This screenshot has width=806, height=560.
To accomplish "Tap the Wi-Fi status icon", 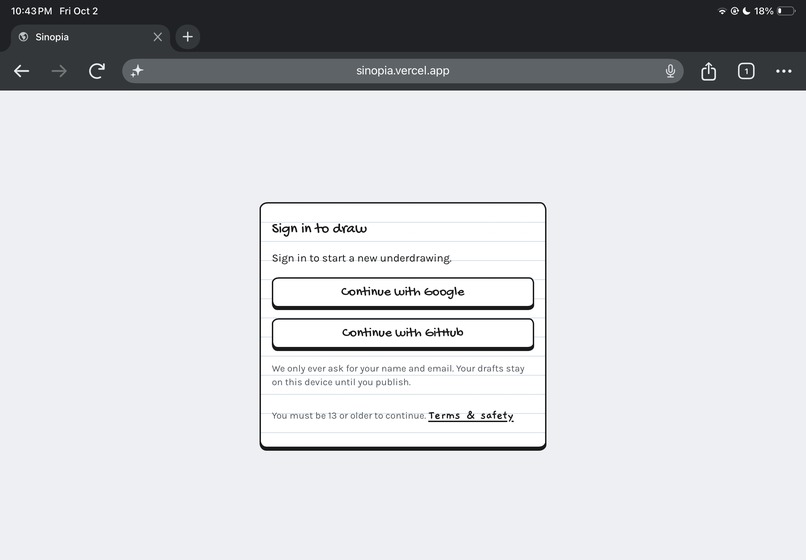I will pos(722,11).
